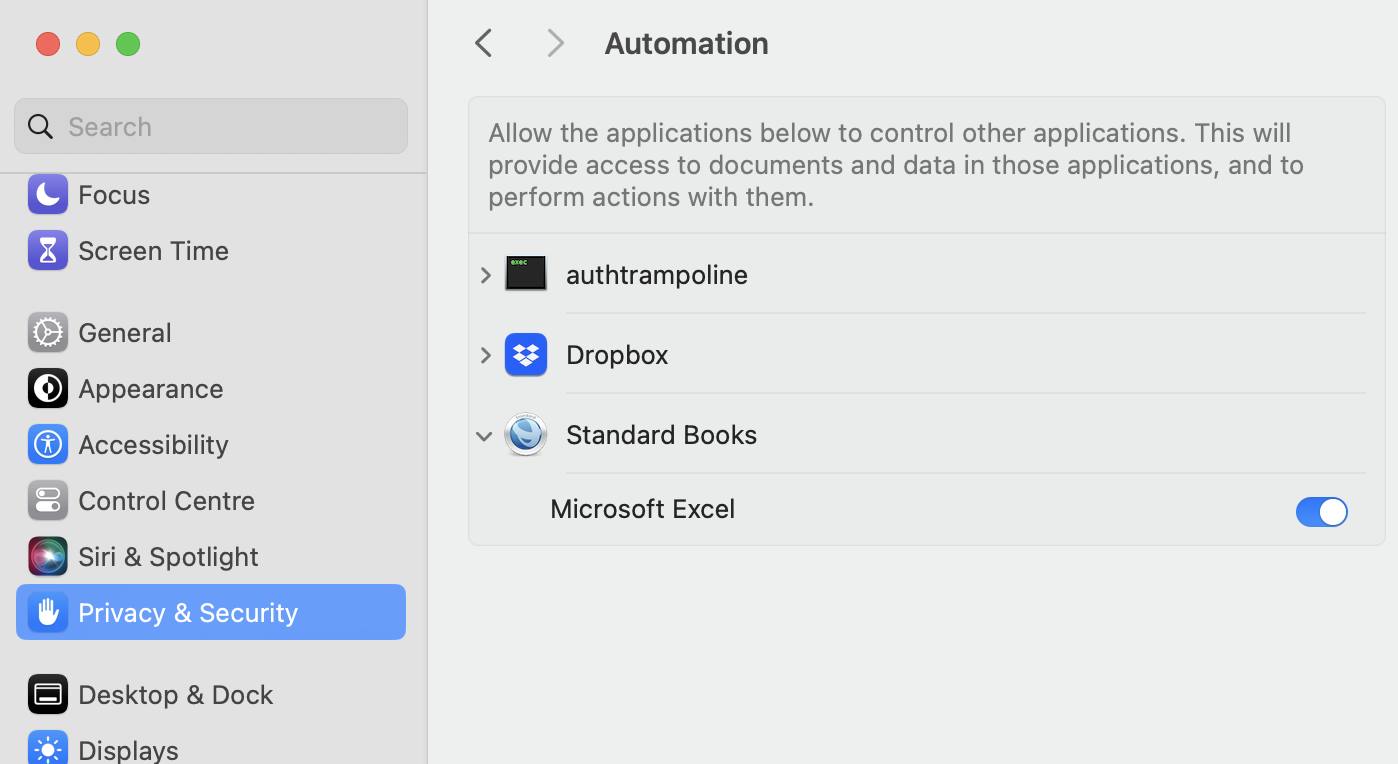Click the green full-screen window button

click(x=128, y=44)
